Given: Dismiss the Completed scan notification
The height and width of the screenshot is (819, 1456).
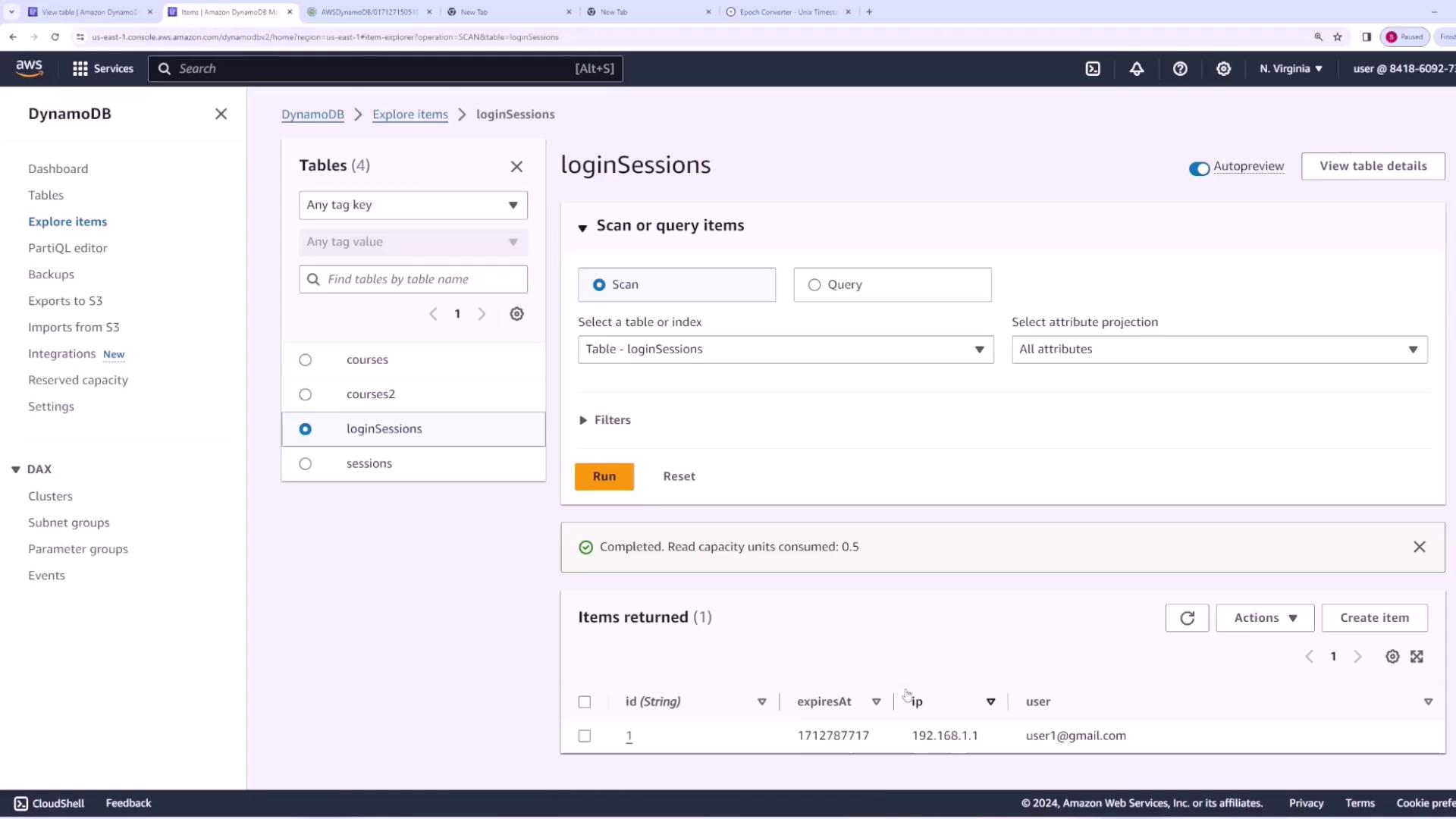Looking at the screenshot, I should pos(1420,547).
